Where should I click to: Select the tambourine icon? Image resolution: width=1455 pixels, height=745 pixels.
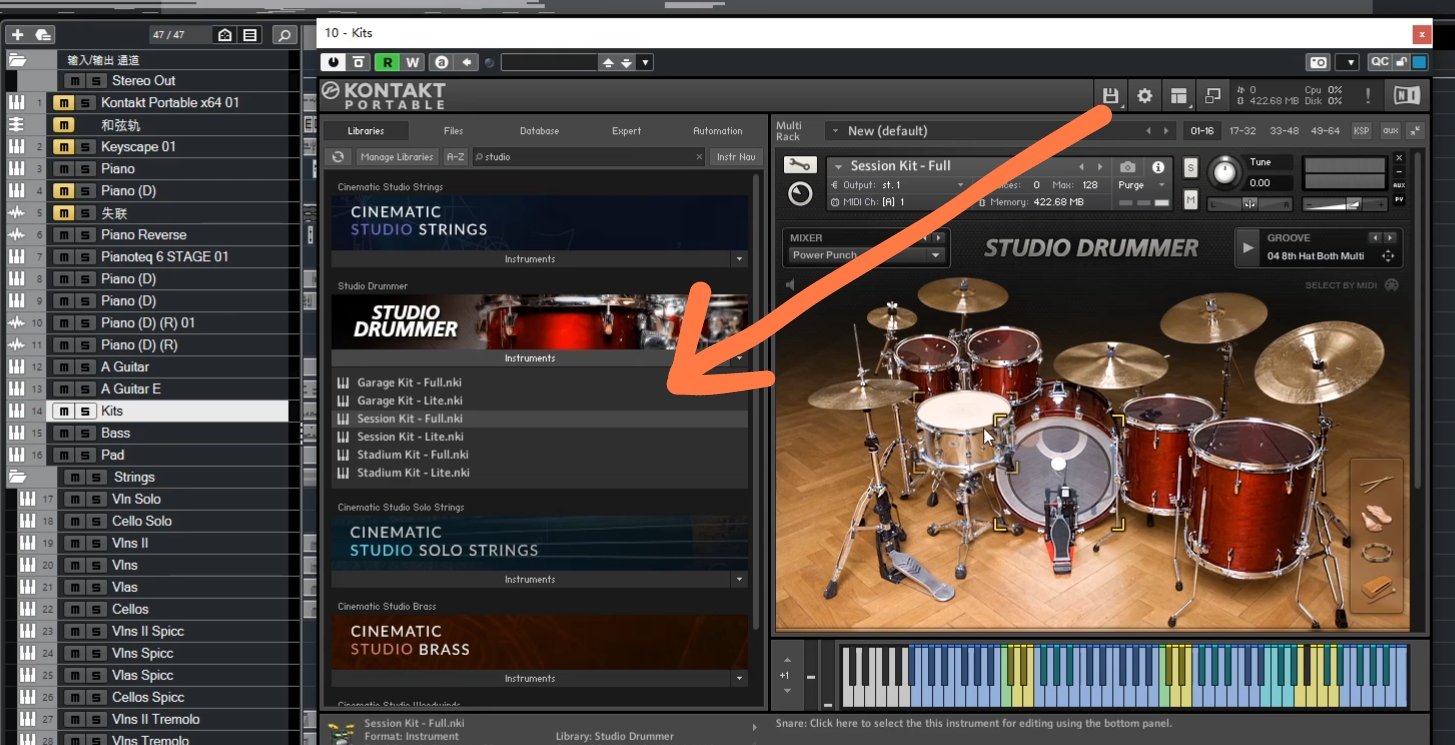coord(1377,553)
